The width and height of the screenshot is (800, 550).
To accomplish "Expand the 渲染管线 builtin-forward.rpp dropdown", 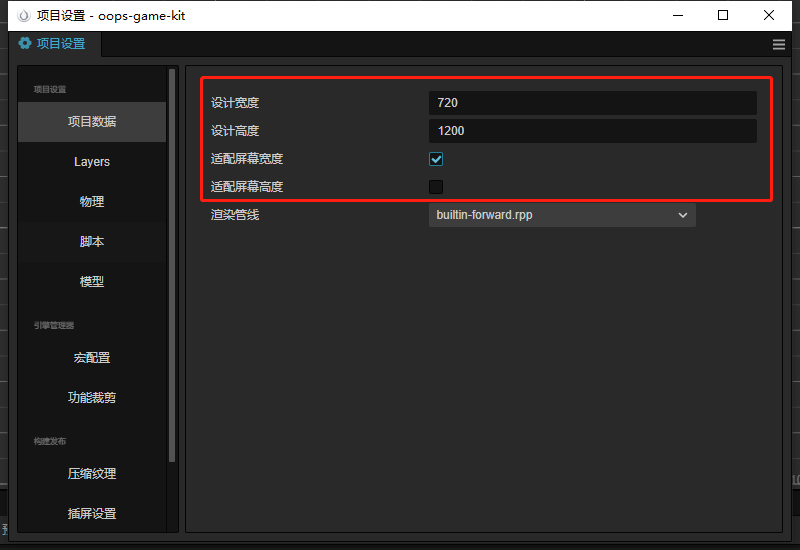I will click(562, 215).
